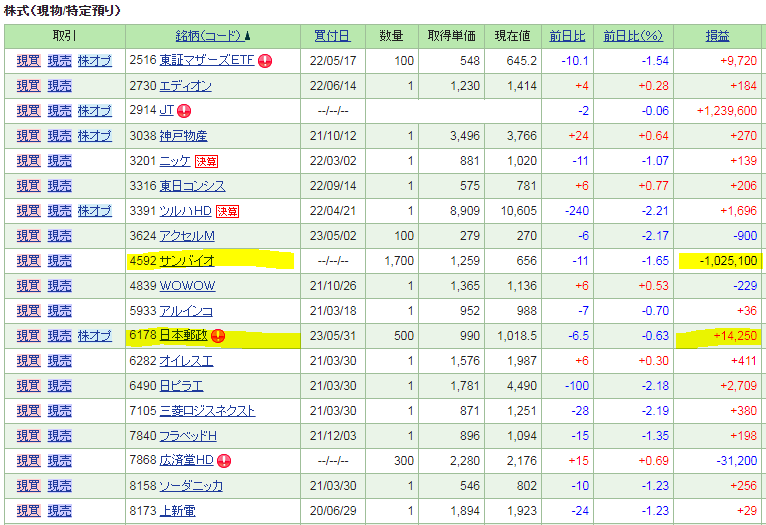Click 現売 in 東証マザーズETF row
766x525 pixels.
click(x=60, y=61)
